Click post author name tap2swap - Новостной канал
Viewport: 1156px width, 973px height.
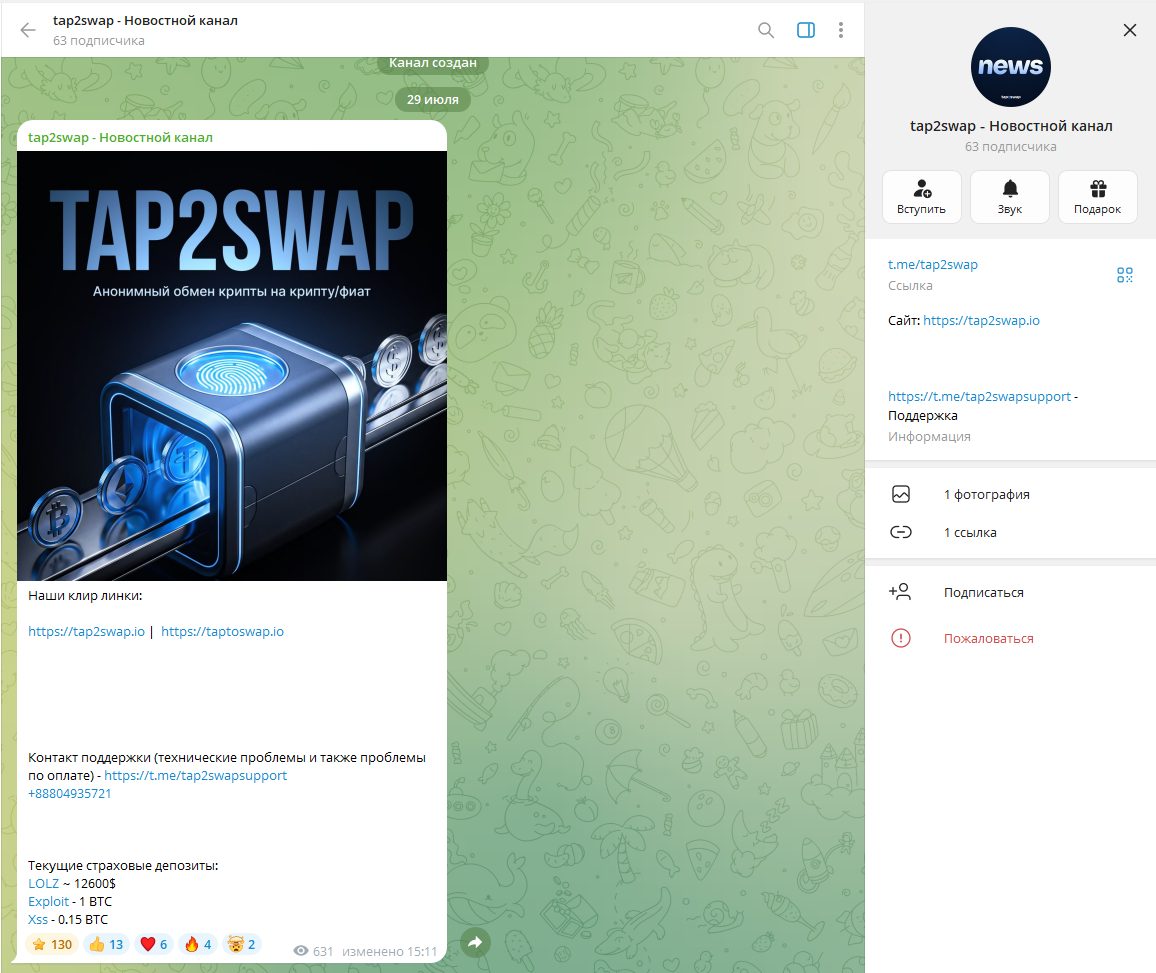click(x=120, y=138)
